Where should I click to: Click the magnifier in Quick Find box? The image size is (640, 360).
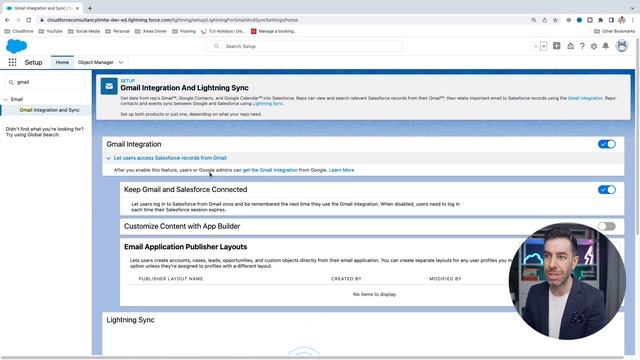pyautogui.click(x=11, y=82)
